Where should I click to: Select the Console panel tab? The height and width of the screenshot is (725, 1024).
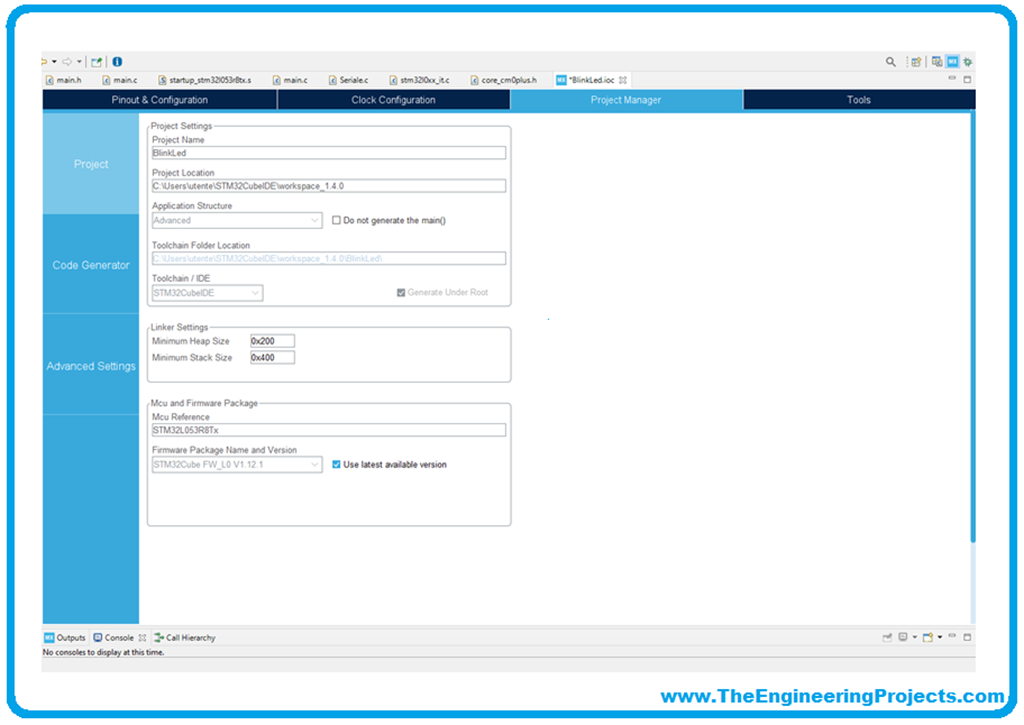point(114,637)
